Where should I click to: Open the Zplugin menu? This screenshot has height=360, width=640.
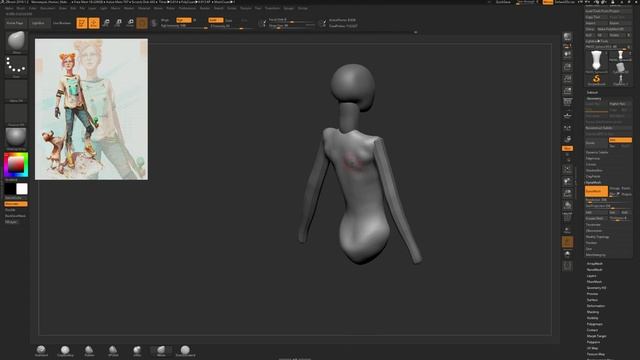pyautogui.click(x=289, y=8)
